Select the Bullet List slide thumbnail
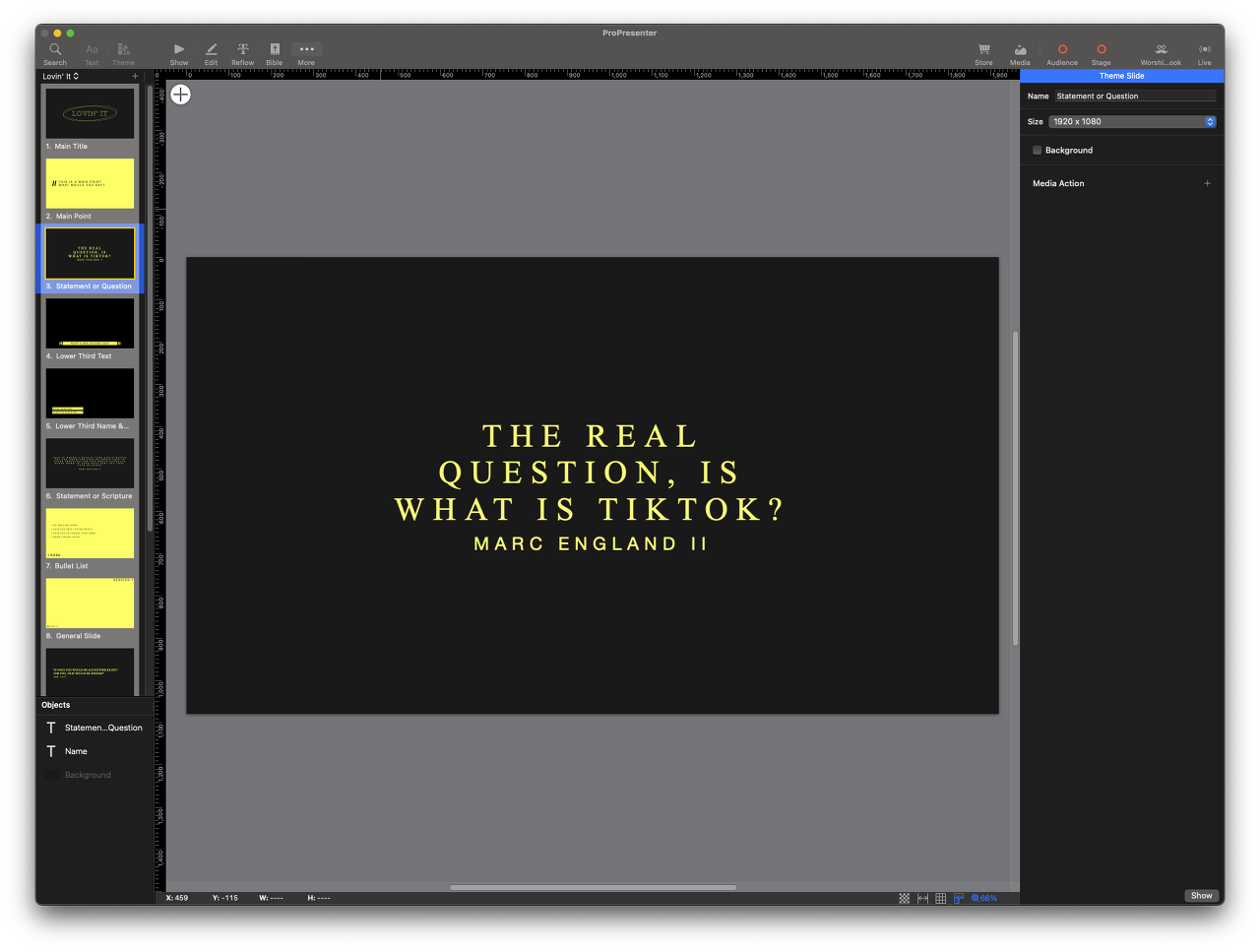Image resolution: width=1260 pixels, height=952 pixels. point(90,533)
